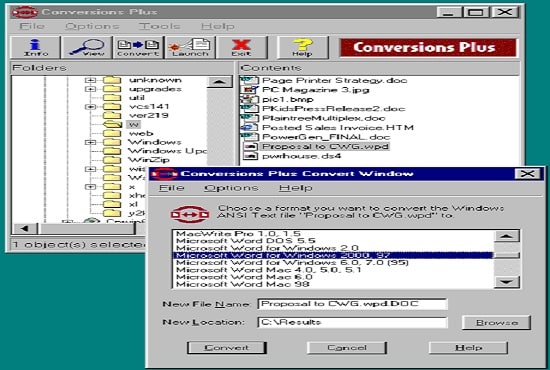Select Microsoft Word for Windows 2000, 97
Viewport: 550px width, 370px height.
[x=333, y=255]
